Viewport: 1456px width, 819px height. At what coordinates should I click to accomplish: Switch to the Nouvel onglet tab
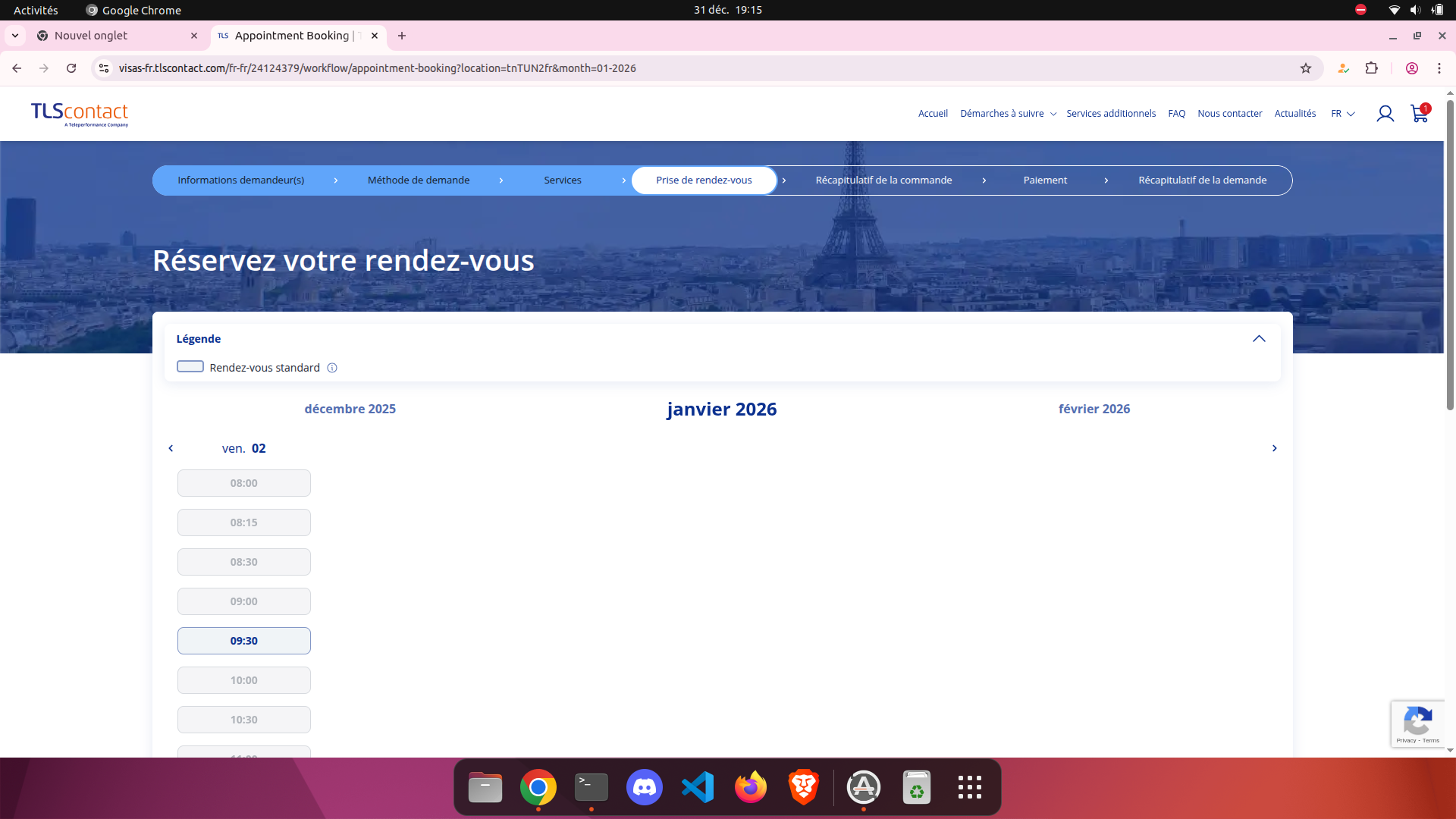click(x=118, y=36)
